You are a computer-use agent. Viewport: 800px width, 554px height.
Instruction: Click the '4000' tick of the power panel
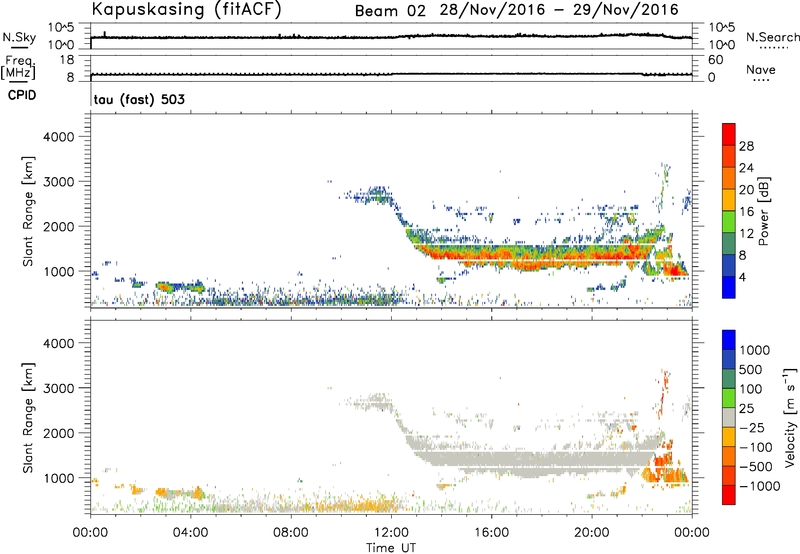(x=58, y=137)
